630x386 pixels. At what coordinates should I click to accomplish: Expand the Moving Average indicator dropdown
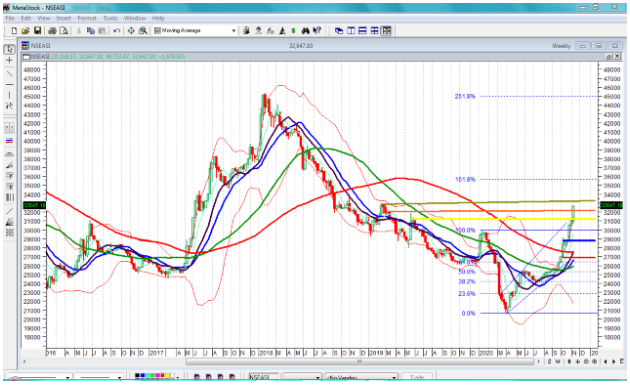click(233, 31)
